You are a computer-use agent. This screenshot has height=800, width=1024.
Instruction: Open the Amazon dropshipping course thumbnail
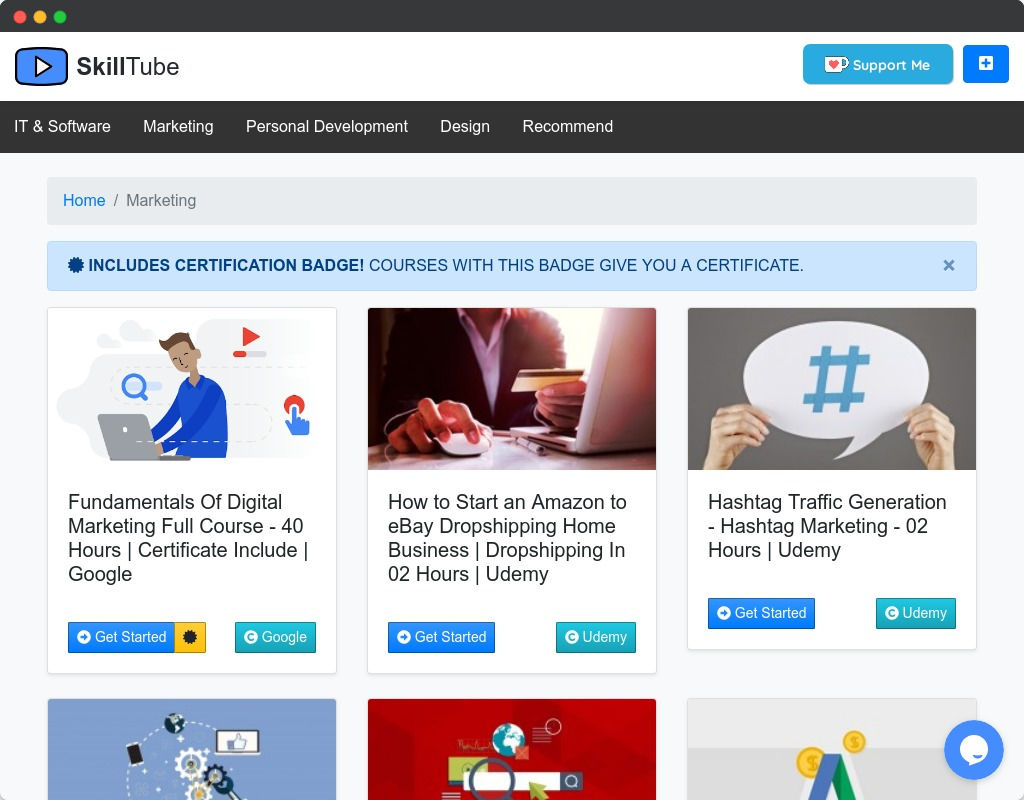tap(512, 388)
